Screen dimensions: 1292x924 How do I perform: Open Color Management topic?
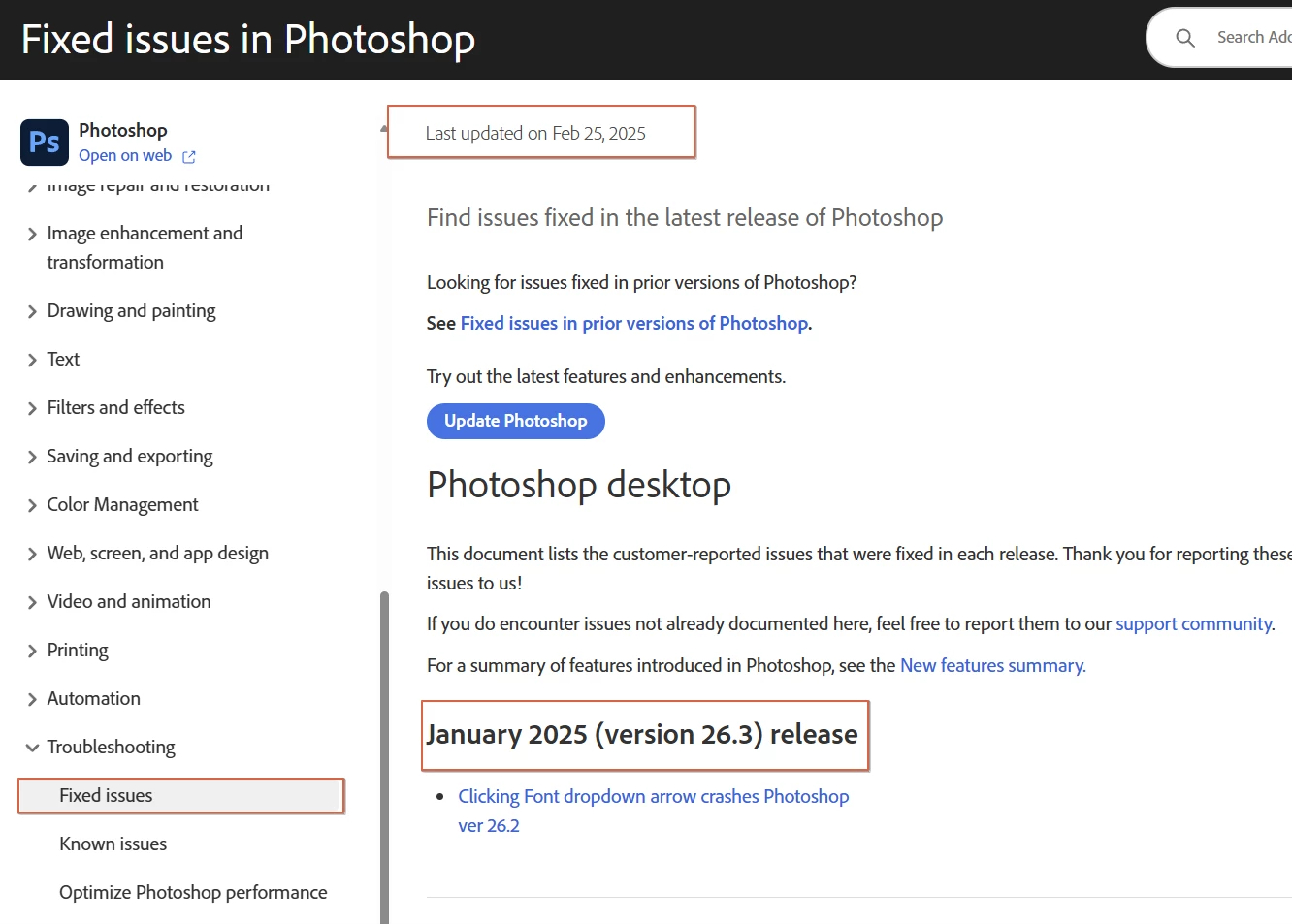pos(122,504)
